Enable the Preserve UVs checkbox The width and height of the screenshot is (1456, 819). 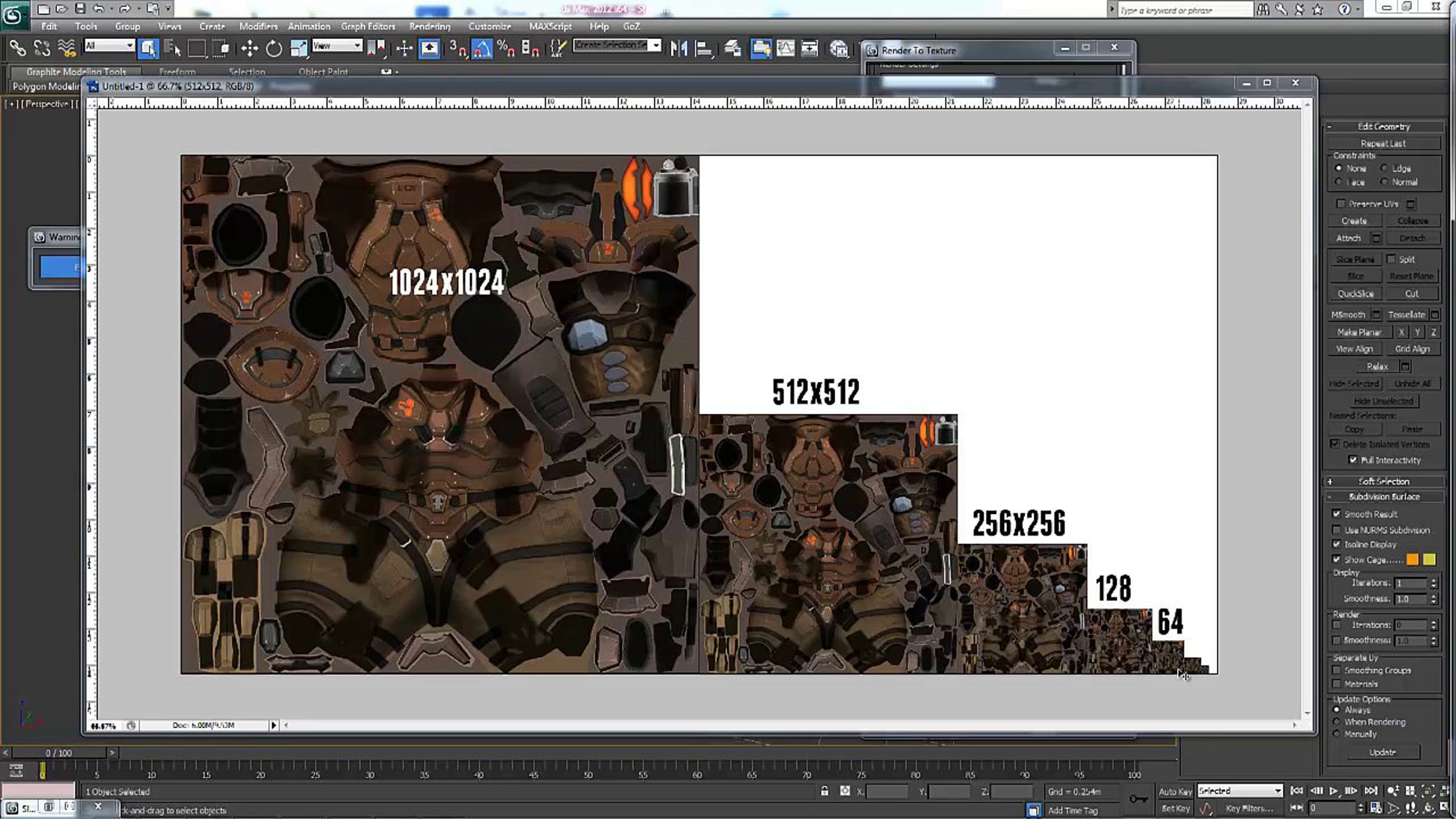(x=1341, y=204)
